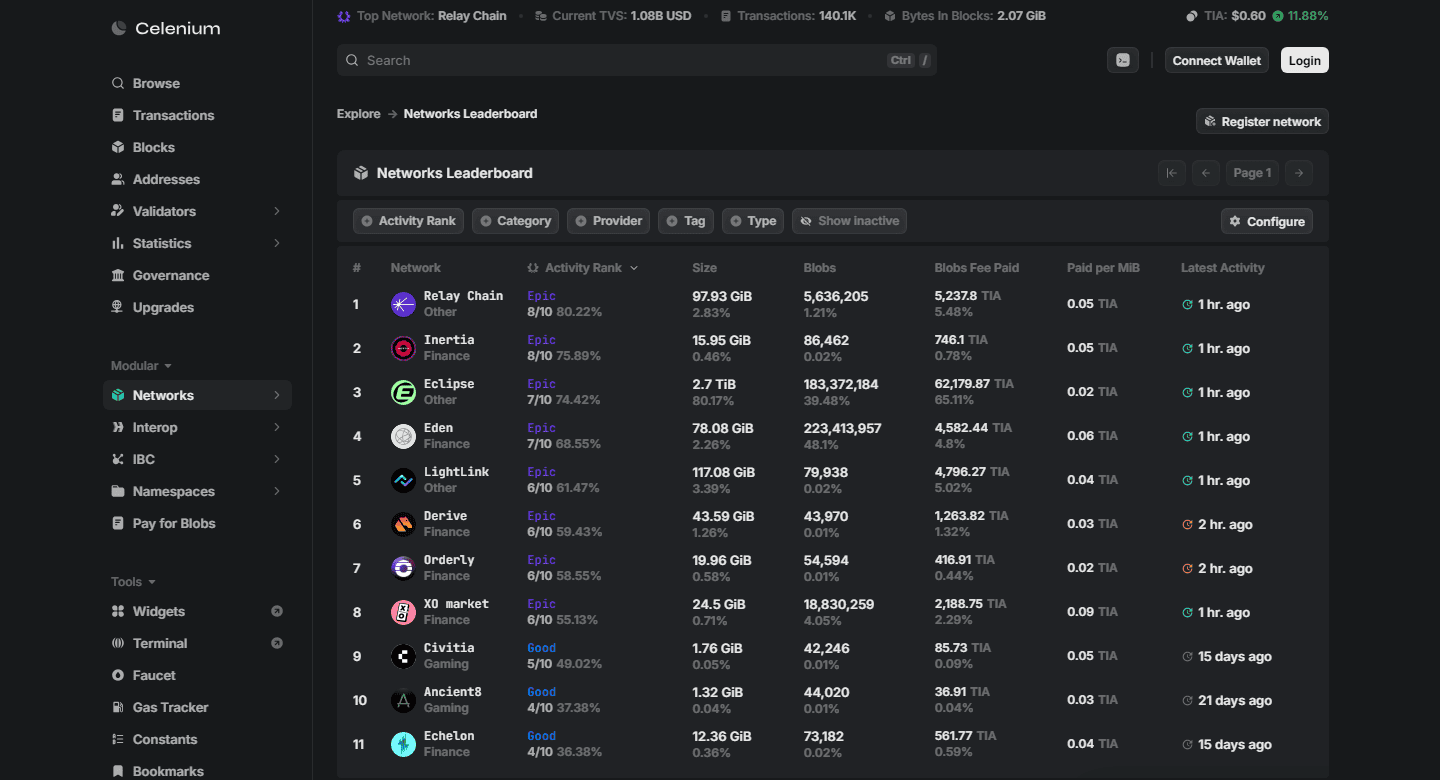The height and width of the screenshot is (780, 1440).
Task: Click the XO market network logo
Action: 403,612
